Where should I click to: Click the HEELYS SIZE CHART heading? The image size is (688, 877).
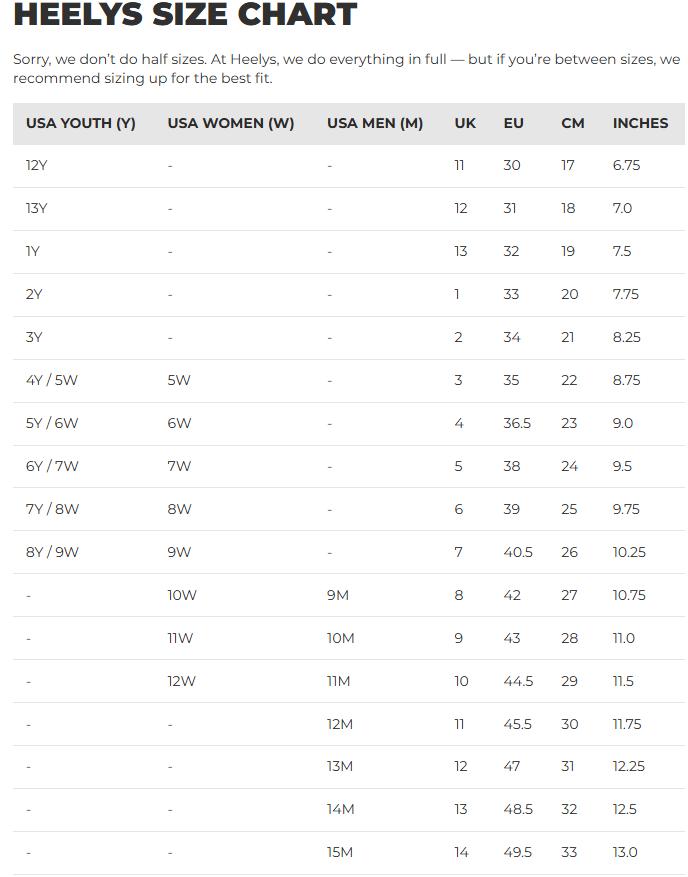(185, 15)
